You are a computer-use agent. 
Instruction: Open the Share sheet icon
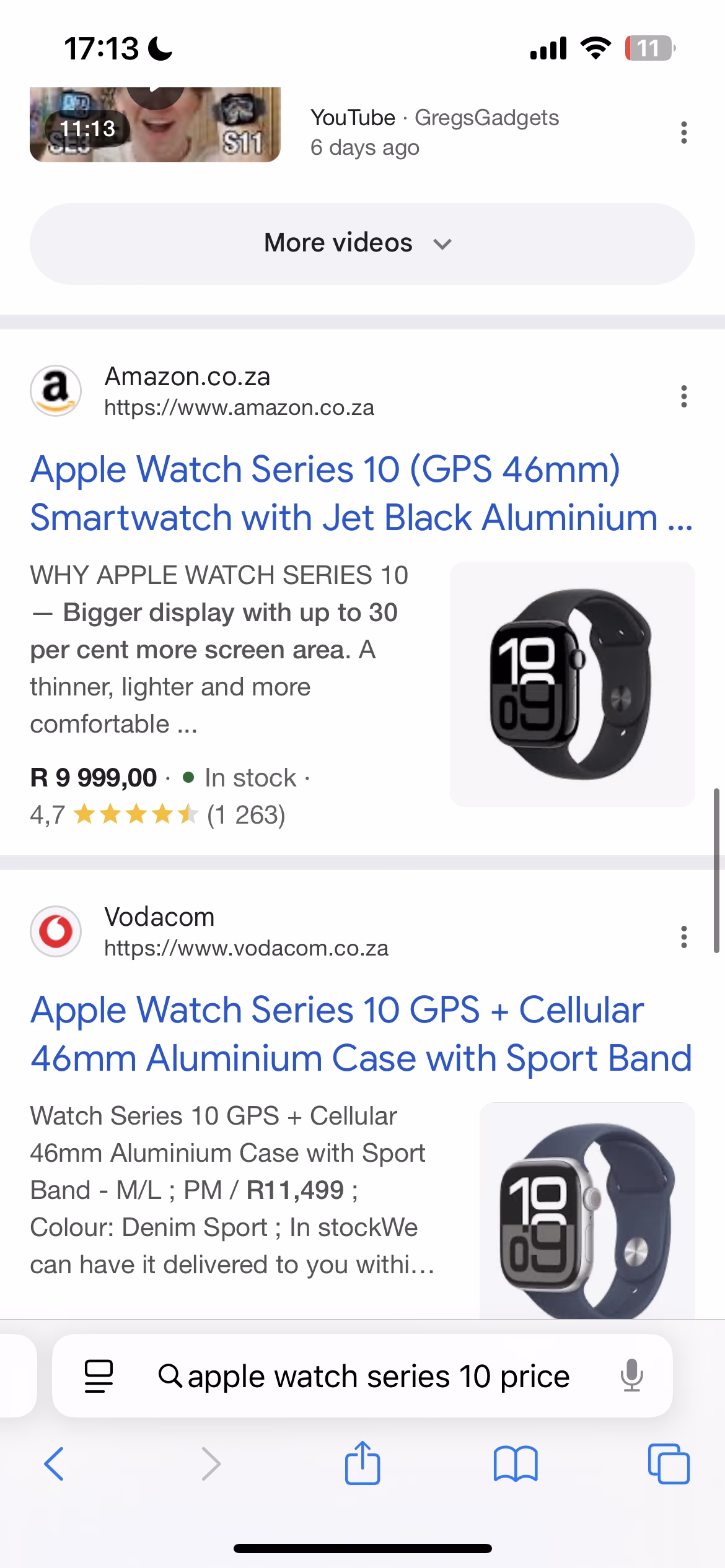[x=362, y=1463]
